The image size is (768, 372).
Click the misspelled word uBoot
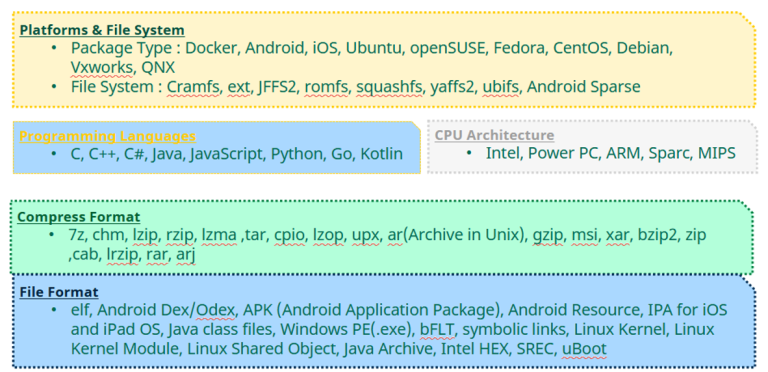pos(584,349)
